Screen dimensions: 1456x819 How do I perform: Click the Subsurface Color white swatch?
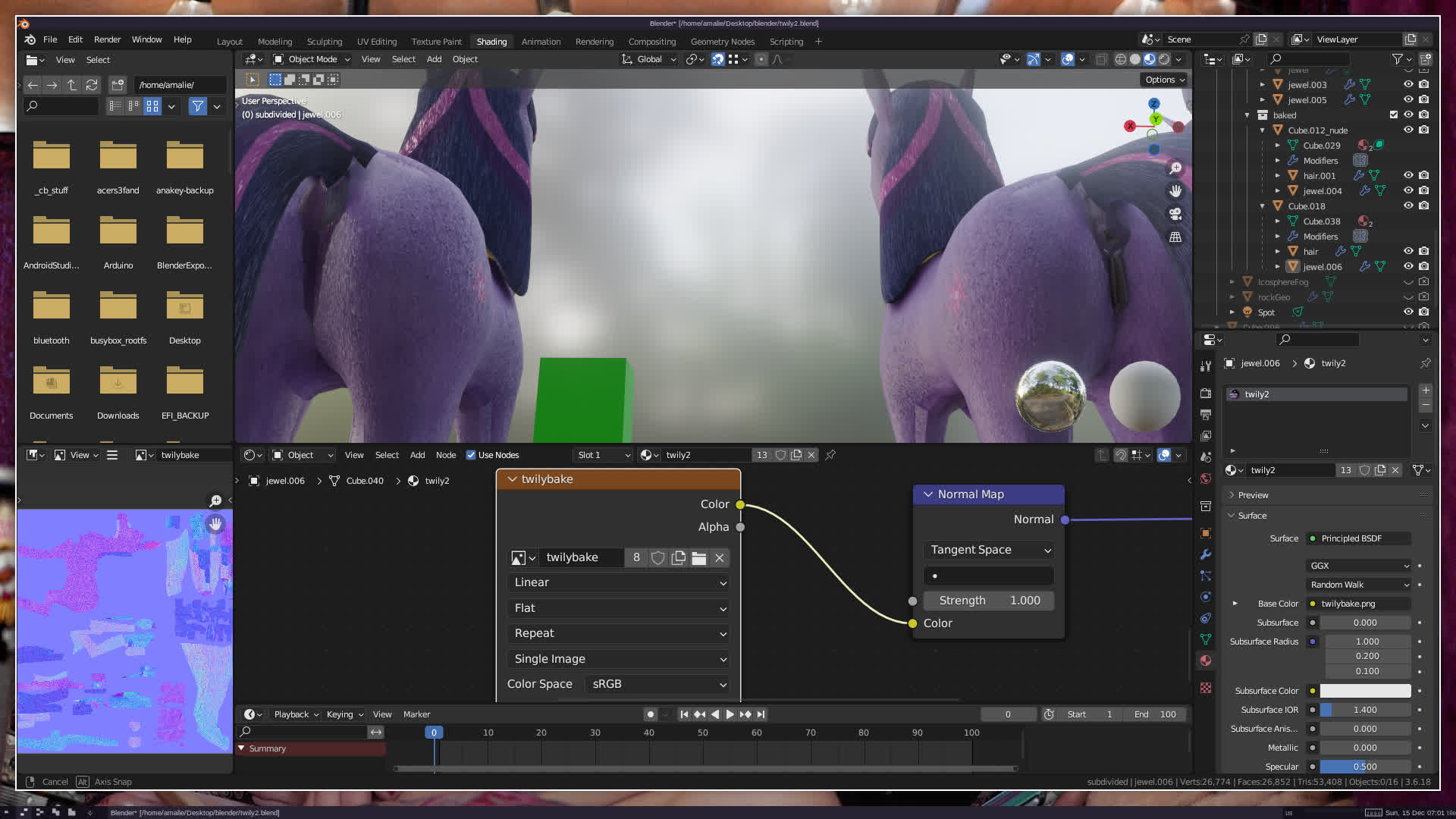[x=1365, y=691]
